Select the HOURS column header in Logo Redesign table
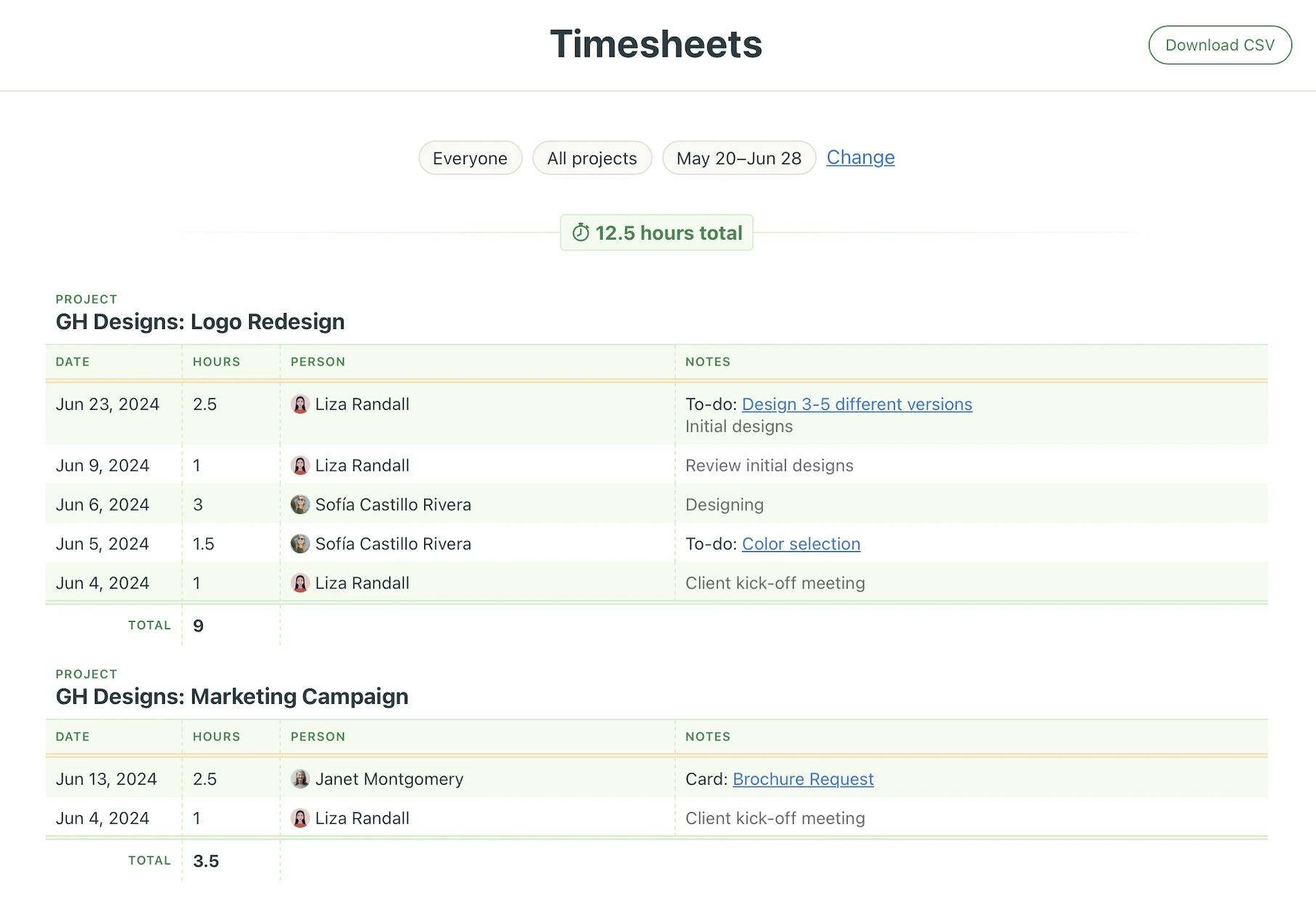Screen dimensions: 1316x908 pos(216,361)
